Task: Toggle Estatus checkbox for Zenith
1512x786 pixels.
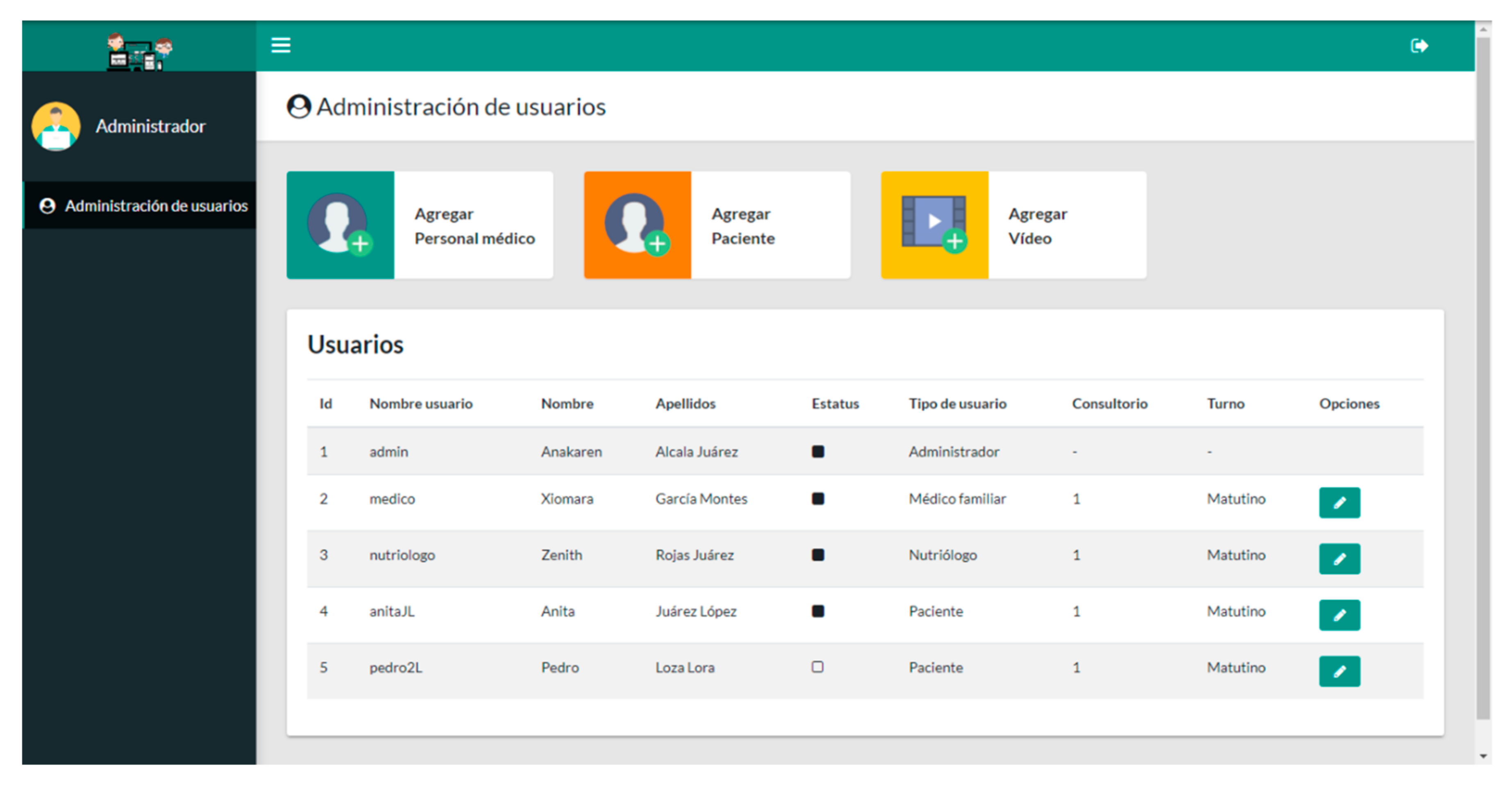Action: 817,555
